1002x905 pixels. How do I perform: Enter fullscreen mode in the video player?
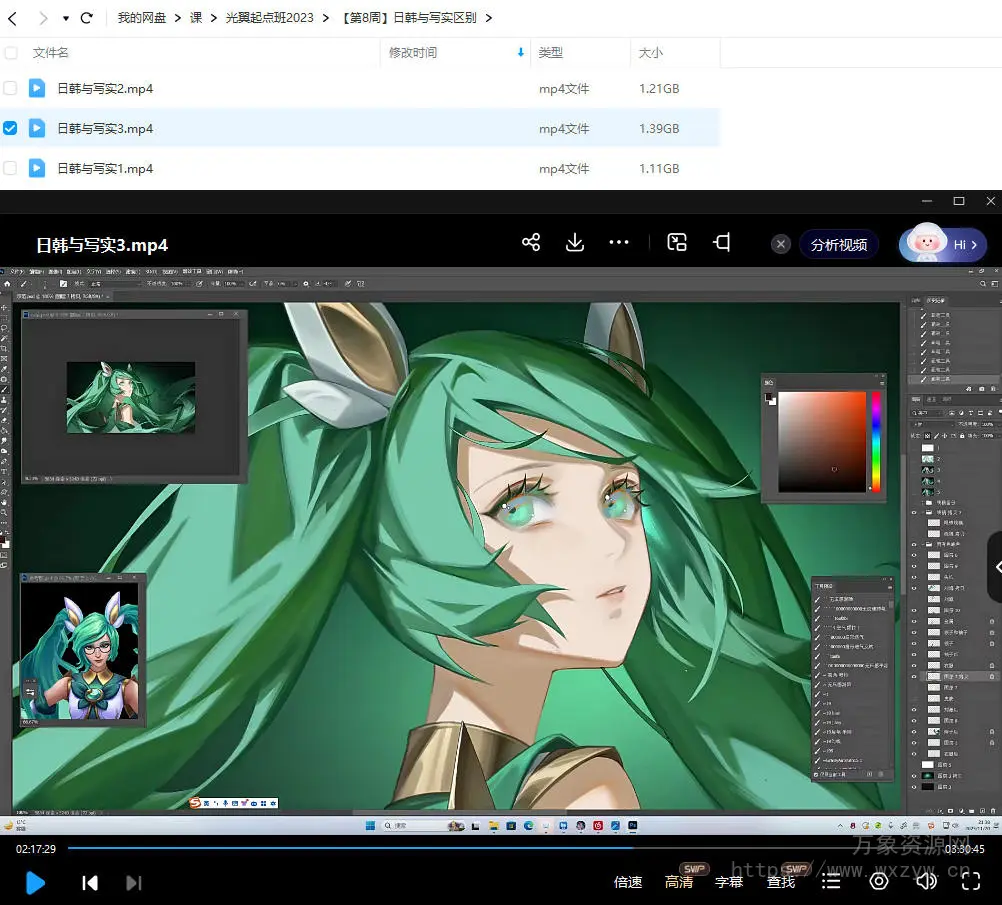click(x=971, y=881)
